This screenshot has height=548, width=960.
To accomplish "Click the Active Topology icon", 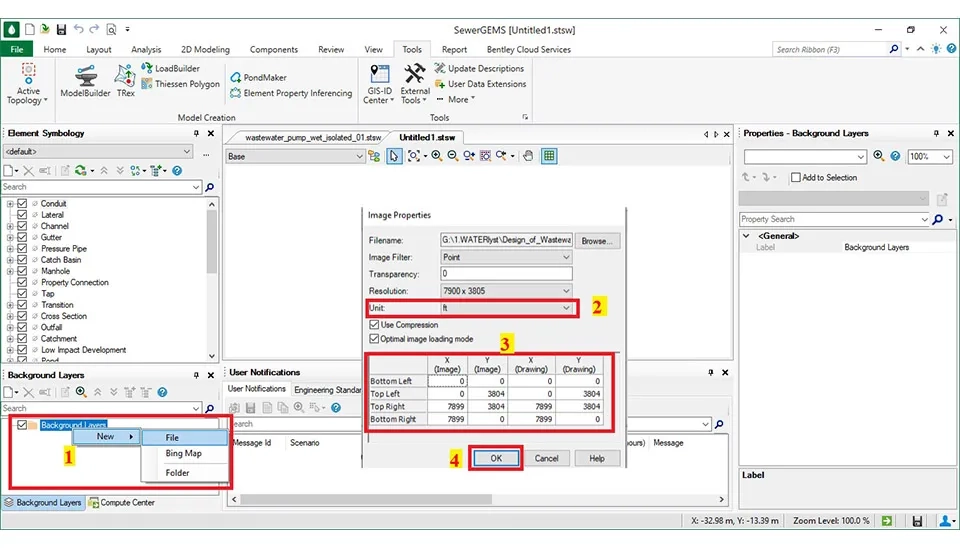I will coord(29,82).
